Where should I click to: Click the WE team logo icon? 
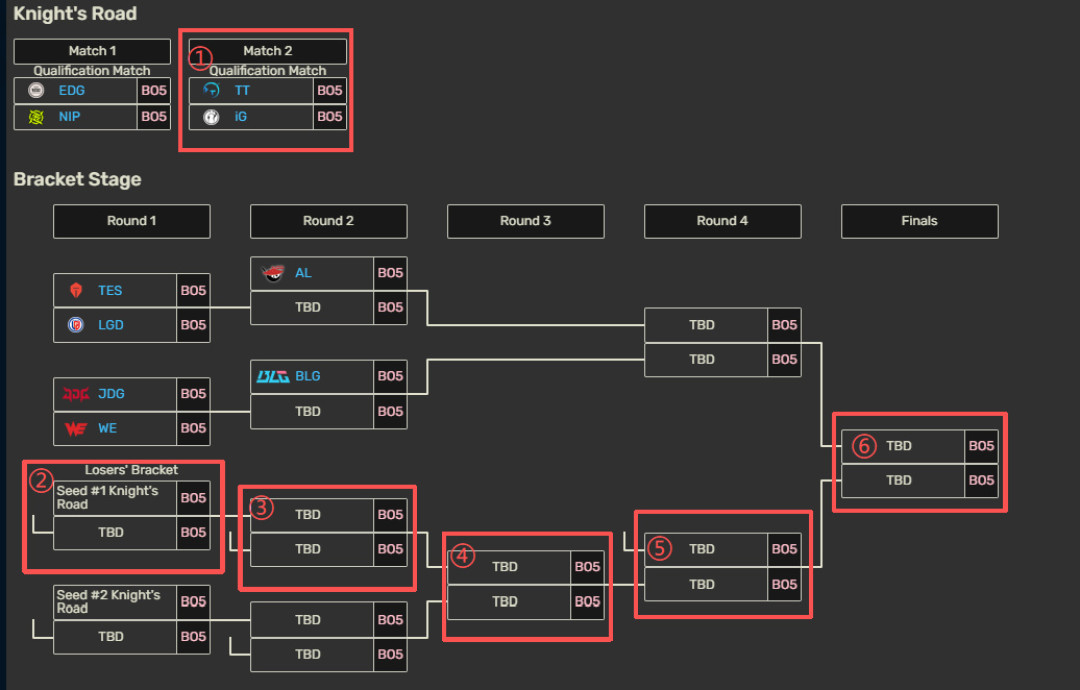tap(76, 428)
